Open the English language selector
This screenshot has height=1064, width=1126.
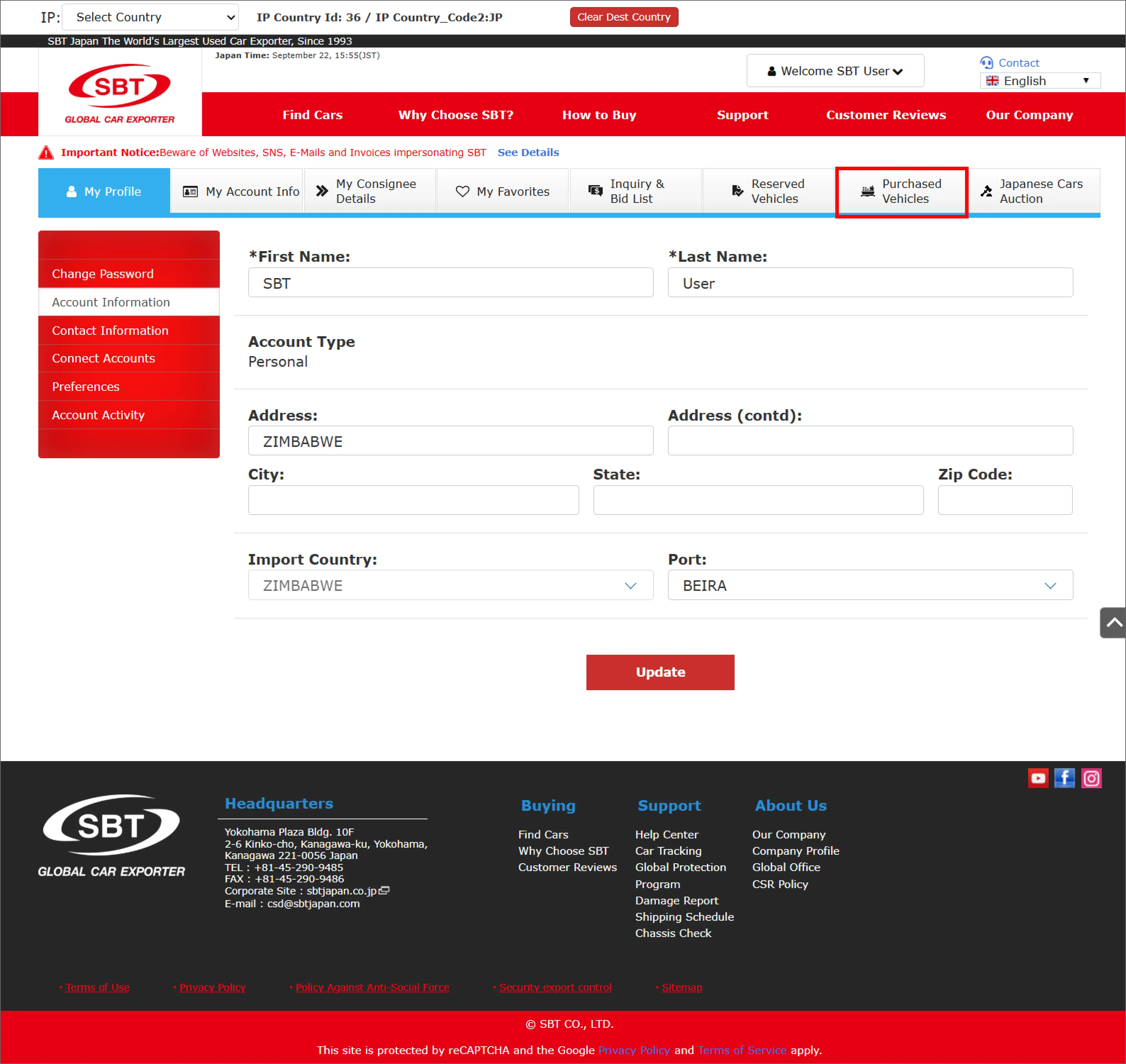(1039, 81)
